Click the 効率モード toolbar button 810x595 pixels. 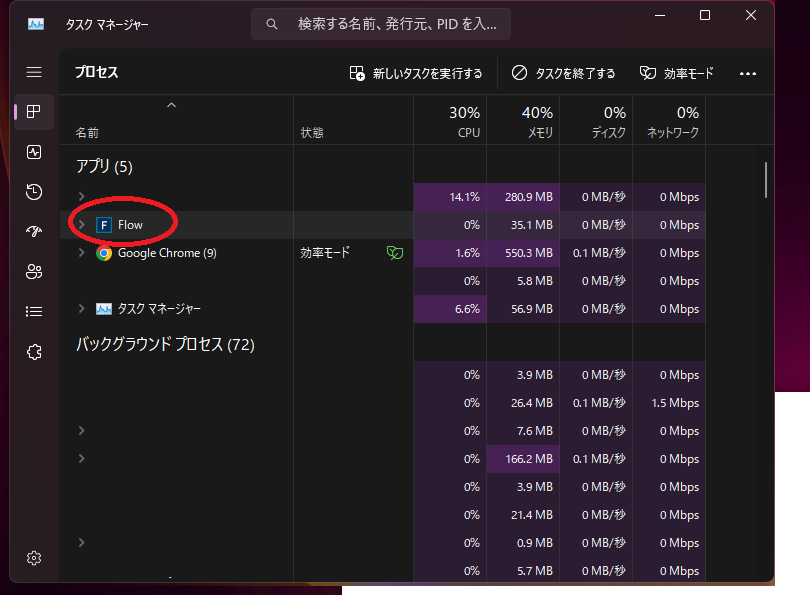pos(677,73)
